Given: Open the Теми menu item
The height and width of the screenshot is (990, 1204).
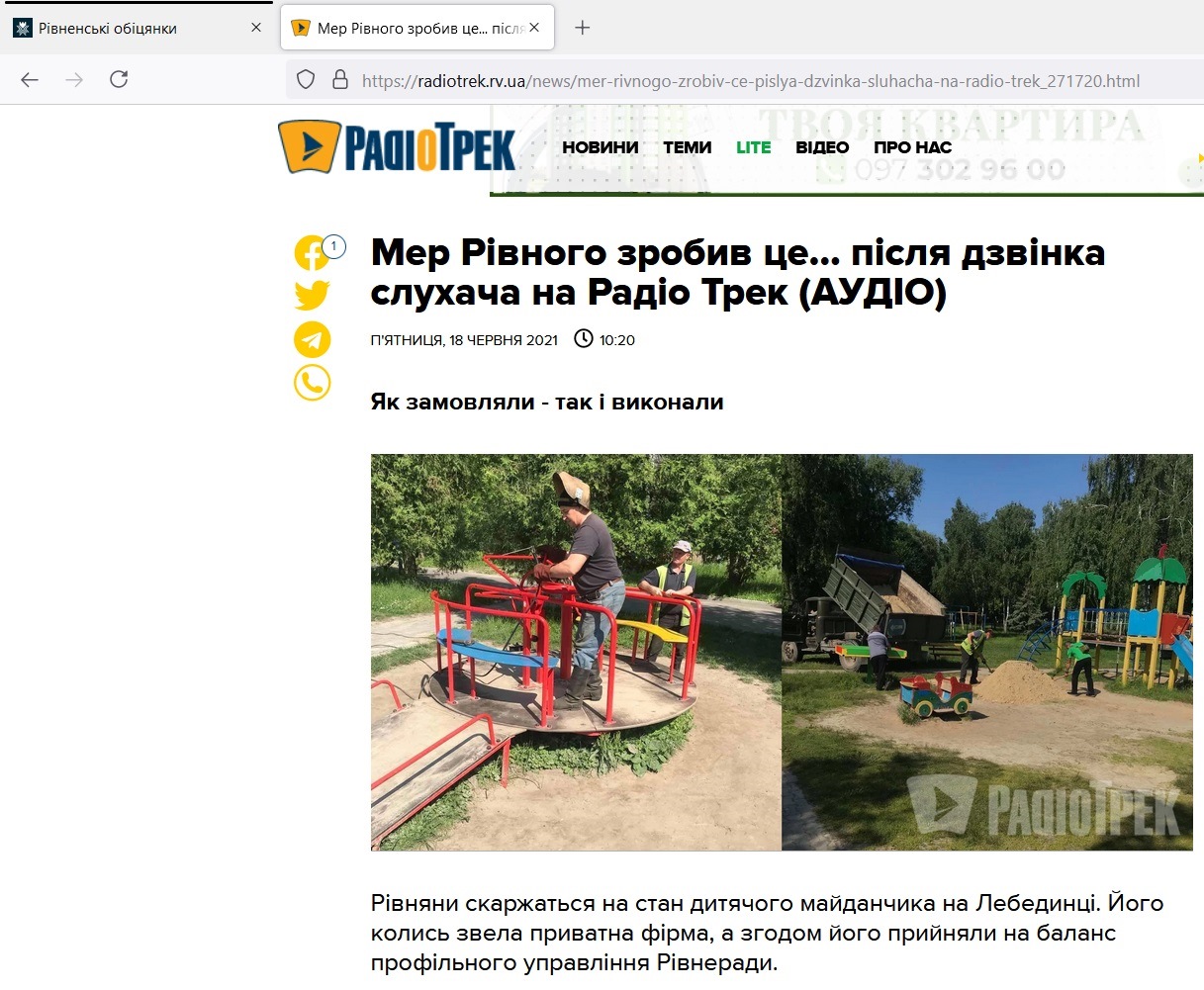Looking at the screenshot, I should coord(687,147).
